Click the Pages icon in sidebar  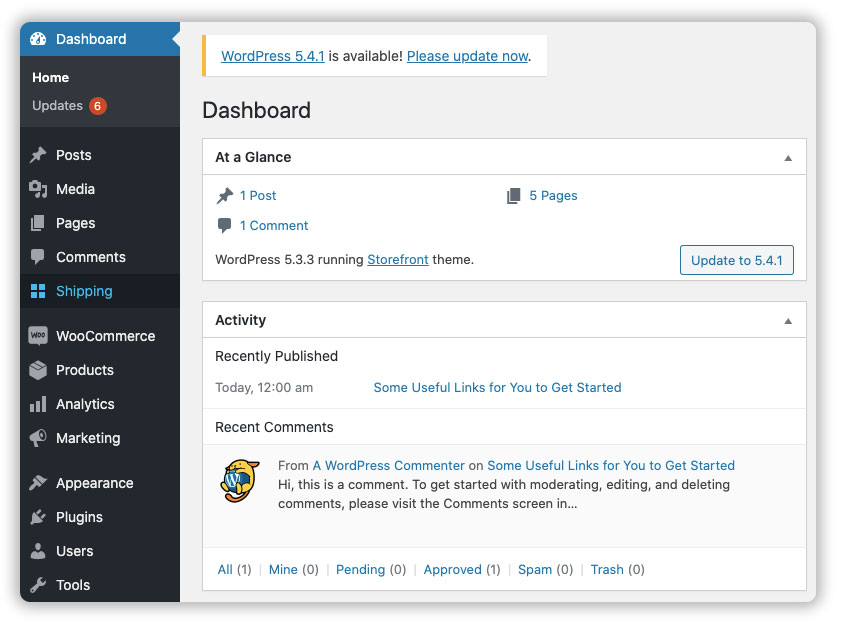click(x=38, y=223)
